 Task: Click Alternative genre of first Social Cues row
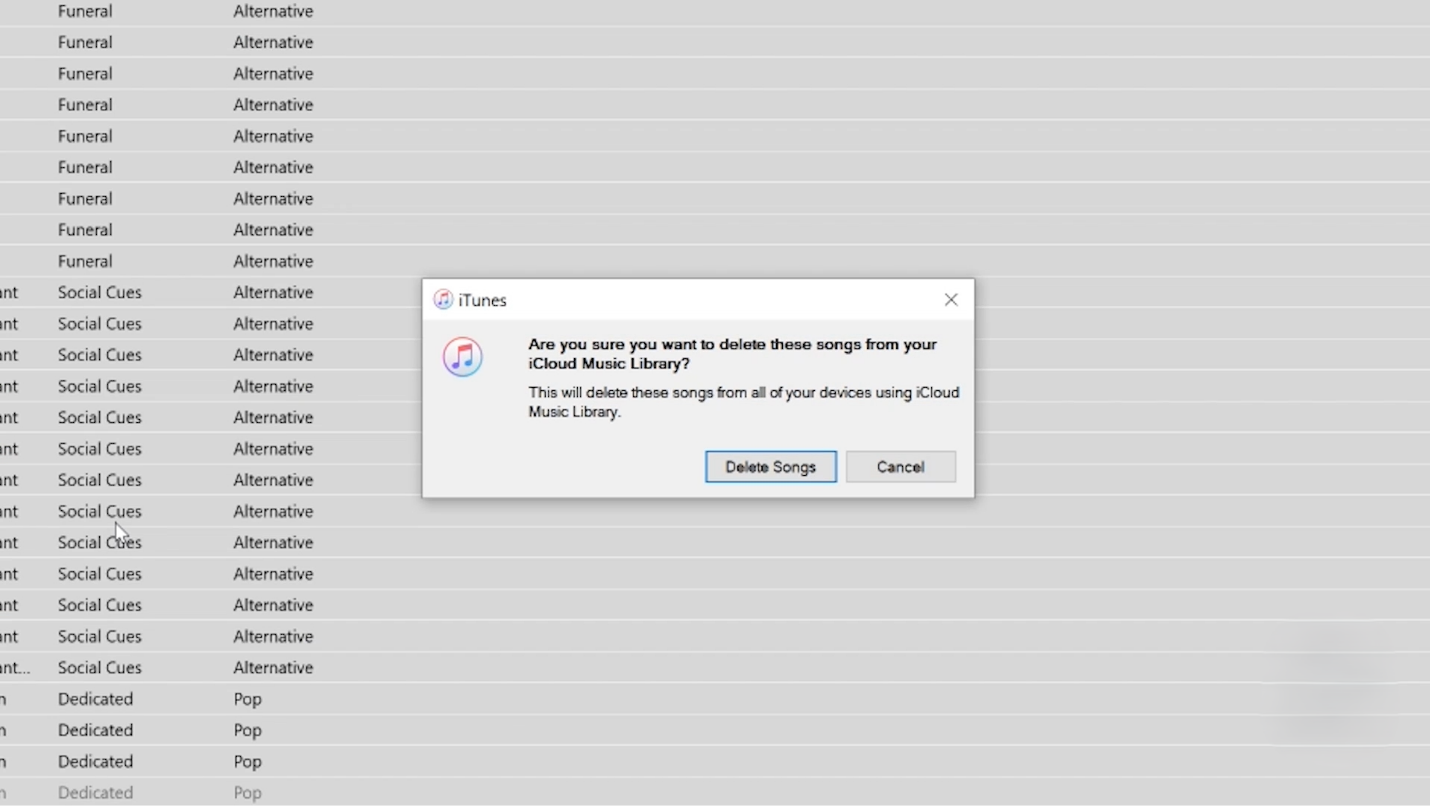point(273,292)
